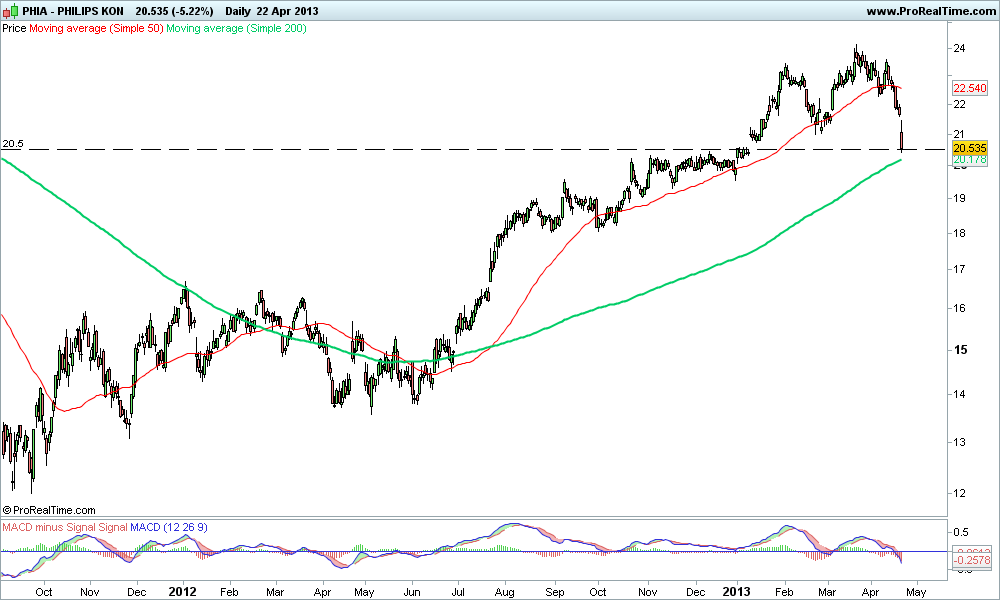Click the y-axis value 14
The height and width of the screenshot is (600, 1000).
(x=959, y=394)
